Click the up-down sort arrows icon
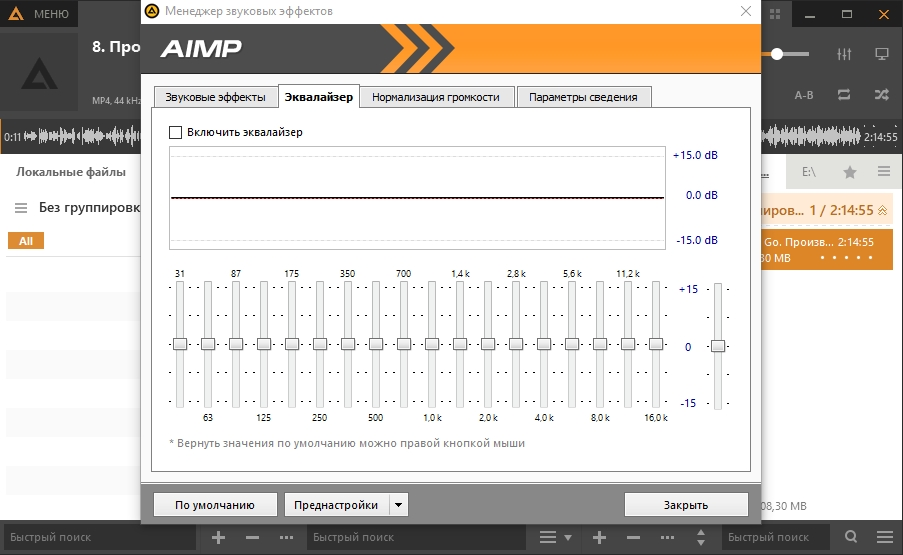The height and width of the screenshot is (555, 903). point(701,538)
